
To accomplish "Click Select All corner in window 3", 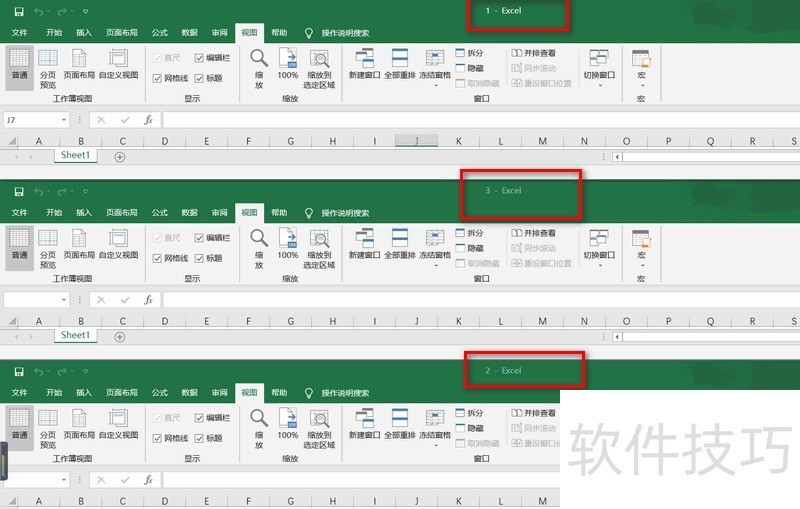I will (x=11, y=321).
